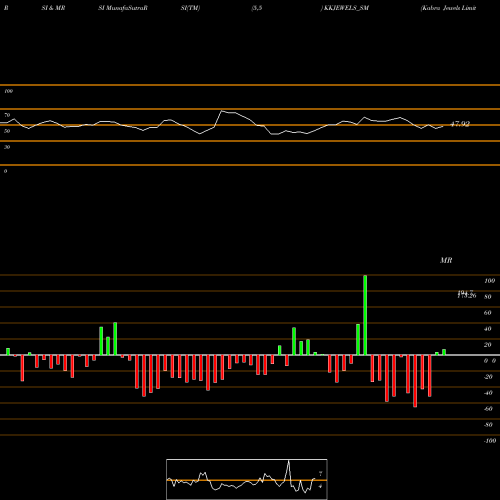Image resolution: width=500 pixels, height=500 pixels.
Task: Click the 100 label on upper RSI scale
Action: [8, 91]
